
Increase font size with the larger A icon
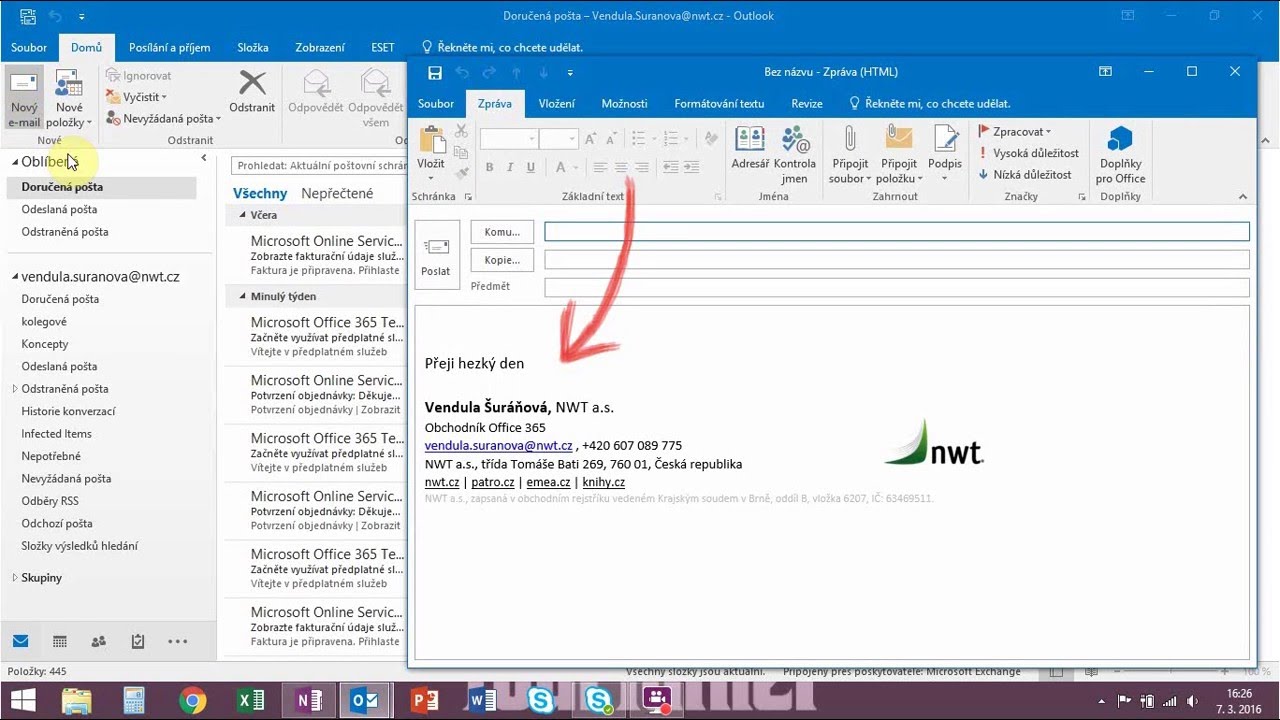coord(590,139)
